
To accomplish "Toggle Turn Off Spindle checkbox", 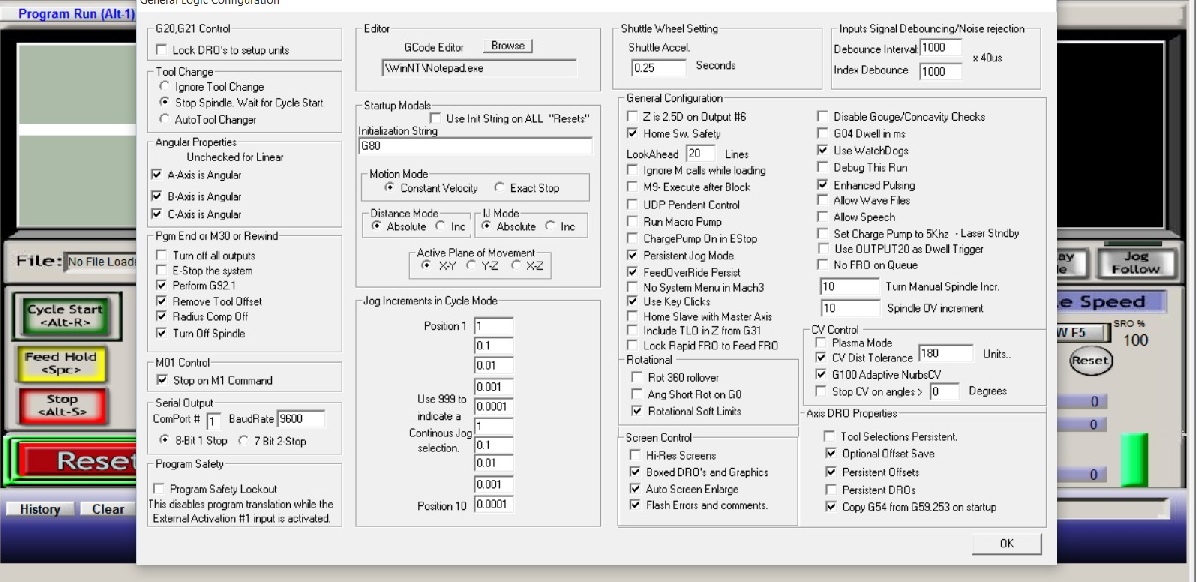I will point(161,333).
